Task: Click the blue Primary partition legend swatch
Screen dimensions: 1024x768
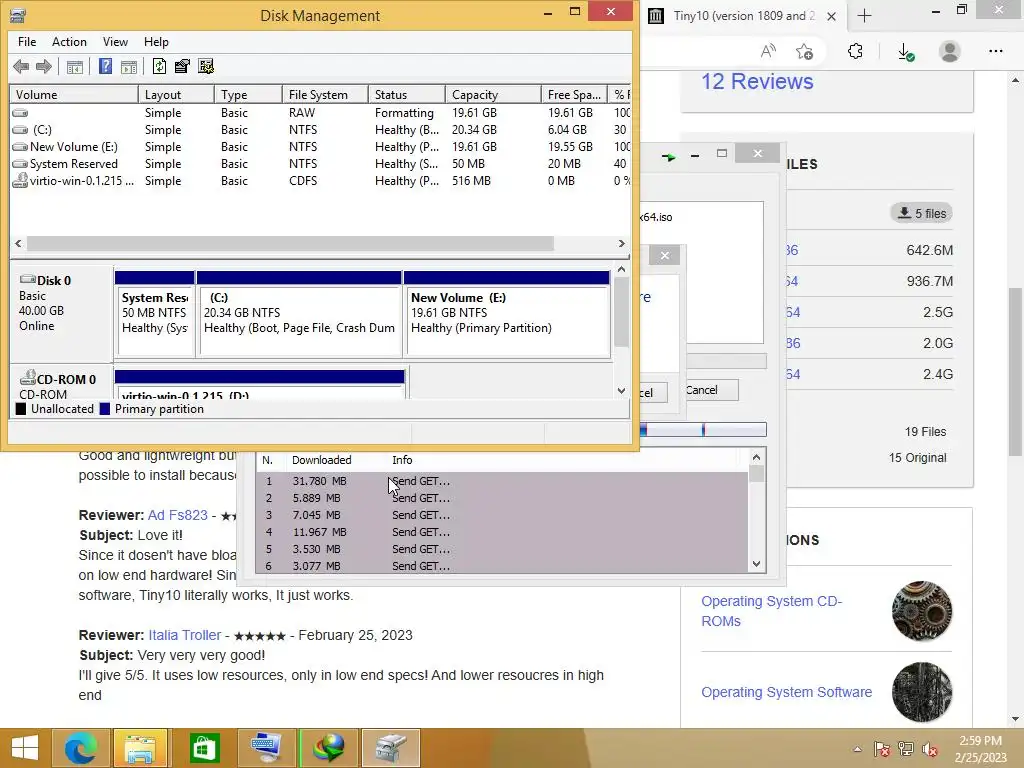Action: (x=104, y=409)
